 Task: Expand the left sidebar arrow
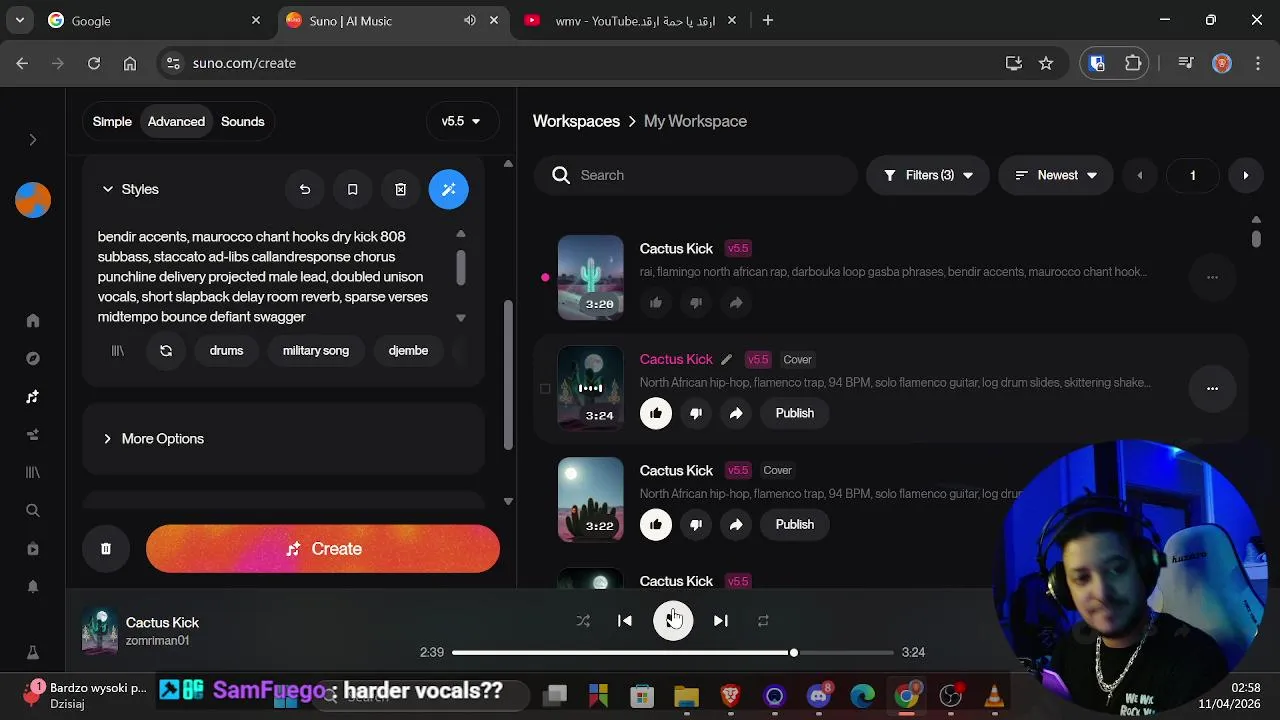[x=32, y=140]
